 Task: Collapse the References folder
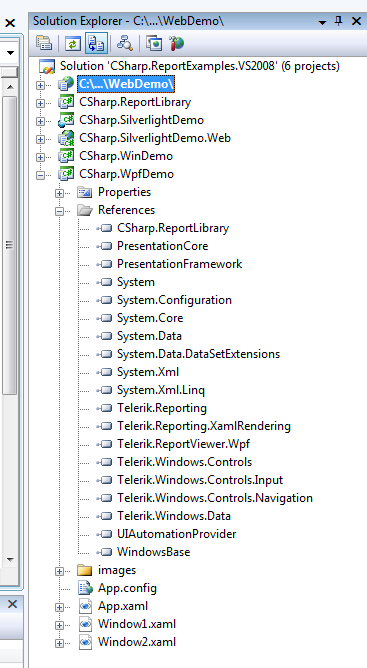pyautogui.click(x=59, y=211)
